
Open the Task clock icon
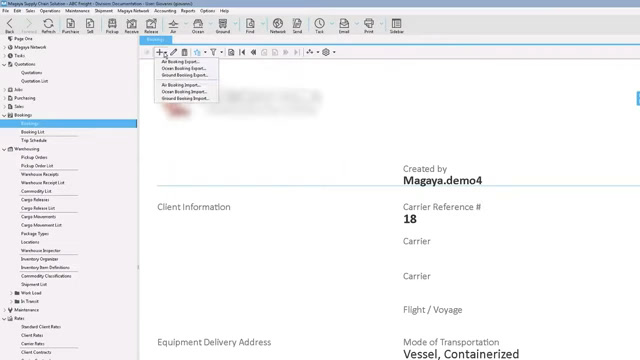319,24
